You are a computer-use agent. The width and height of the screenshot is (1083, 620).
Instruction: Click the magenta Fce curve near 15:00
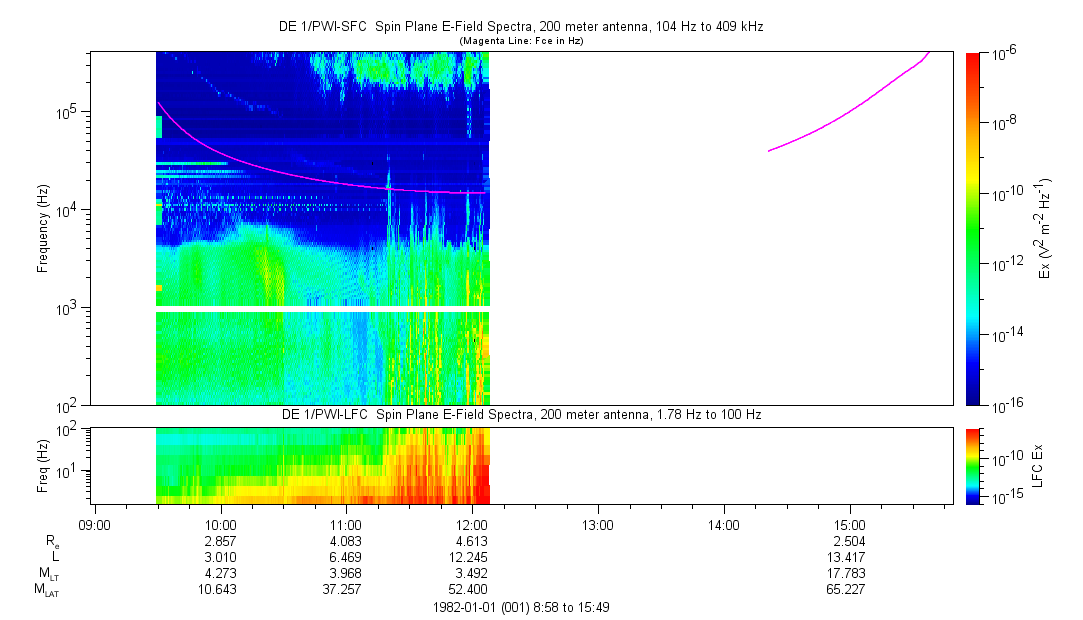(x=850, y=113)
